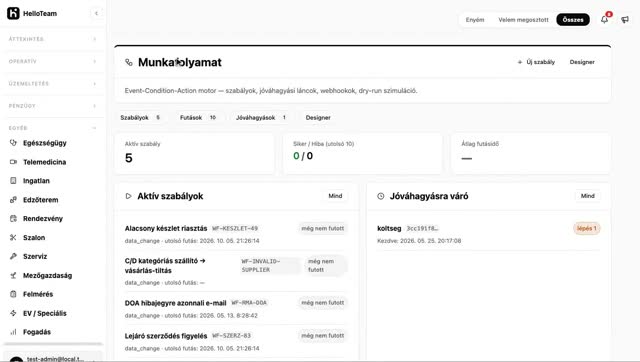This screenshot has height=362, width=640.
Task: Open Fogadás in the sidebar
Action: (x=52, y=332)
